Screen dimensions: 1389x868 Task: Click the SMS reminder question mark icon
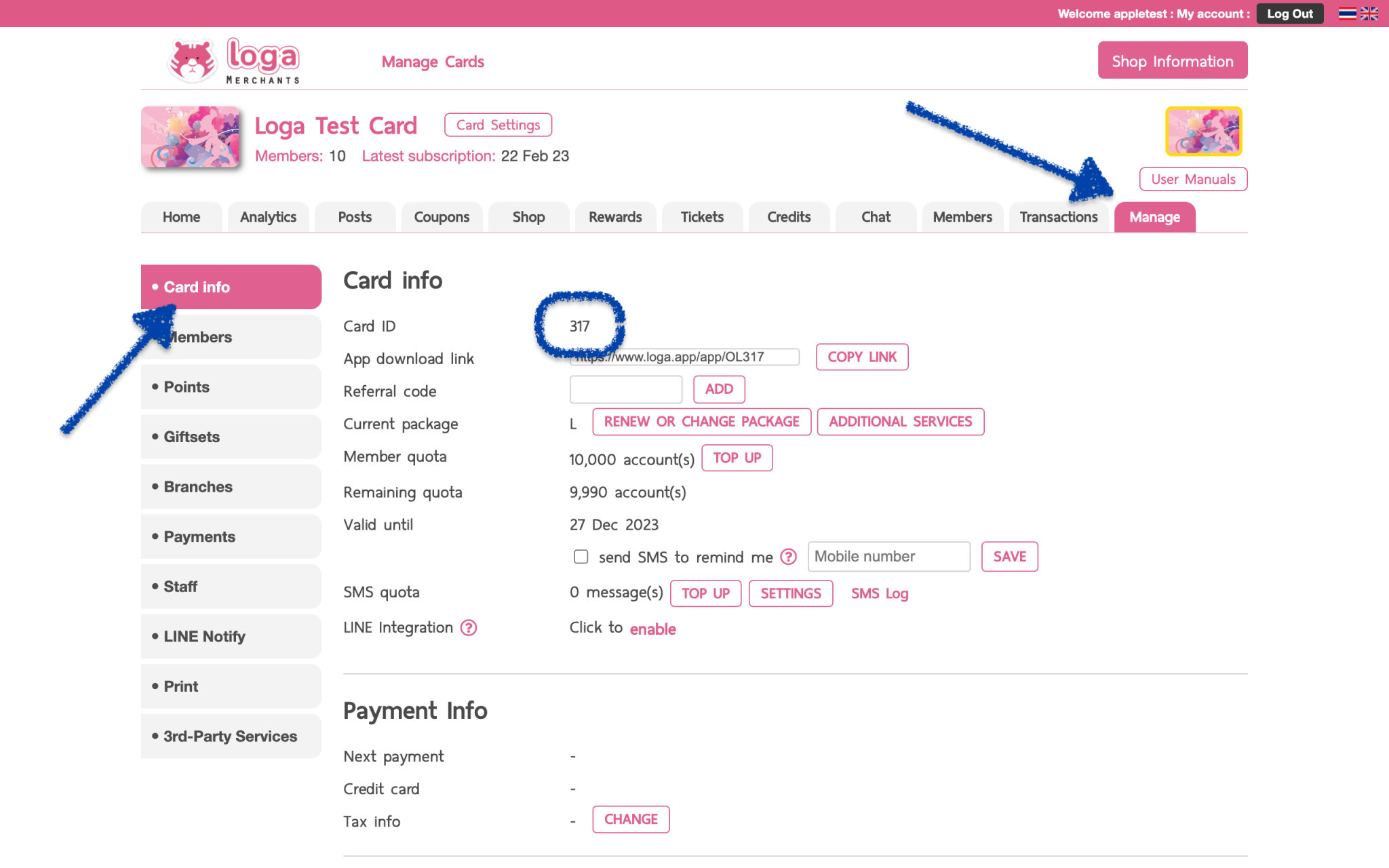(789, 557)
